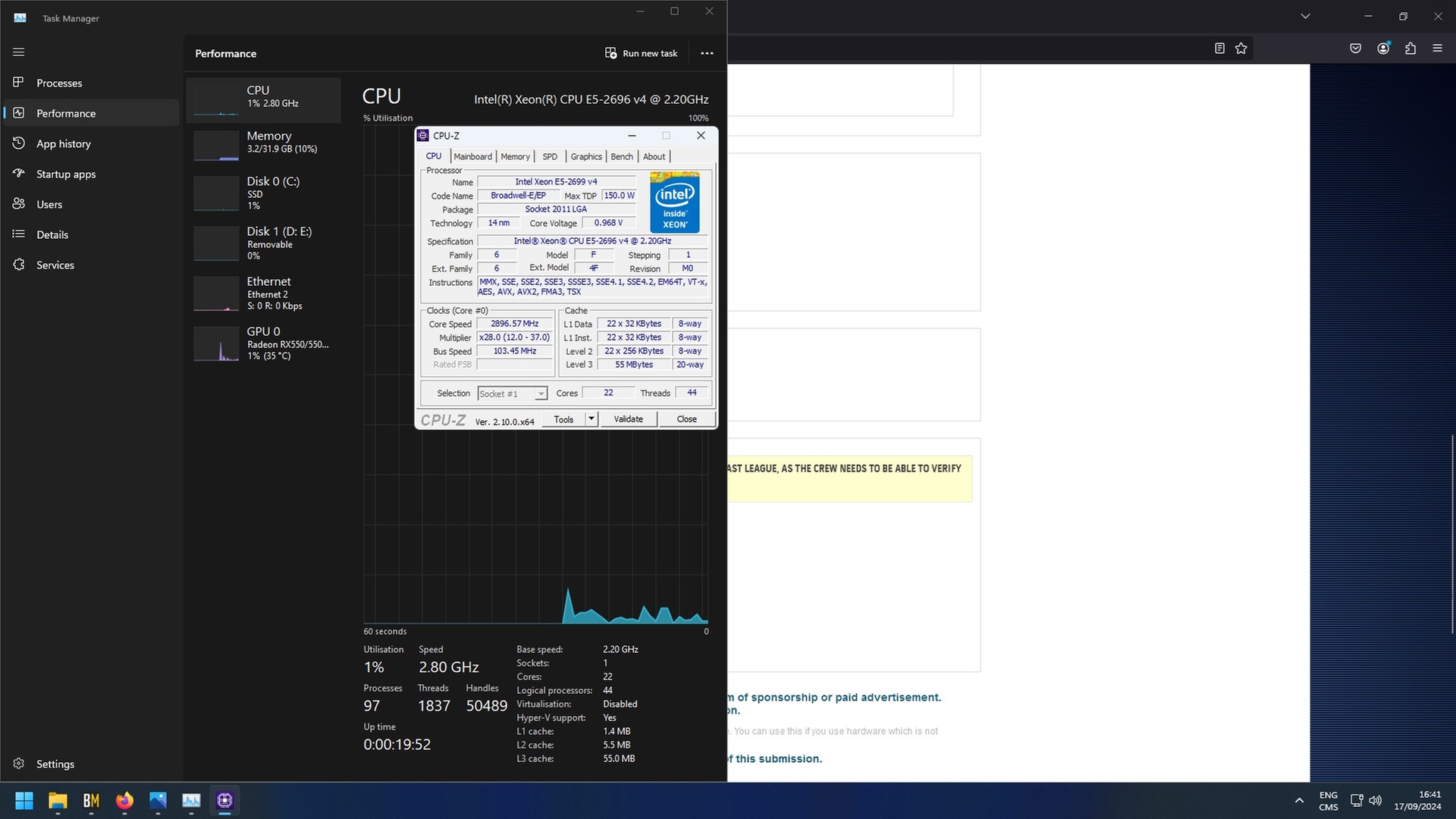The image size is (1456, 819).
Task: Click the Windows Start button
Action: tap(24, 800)
